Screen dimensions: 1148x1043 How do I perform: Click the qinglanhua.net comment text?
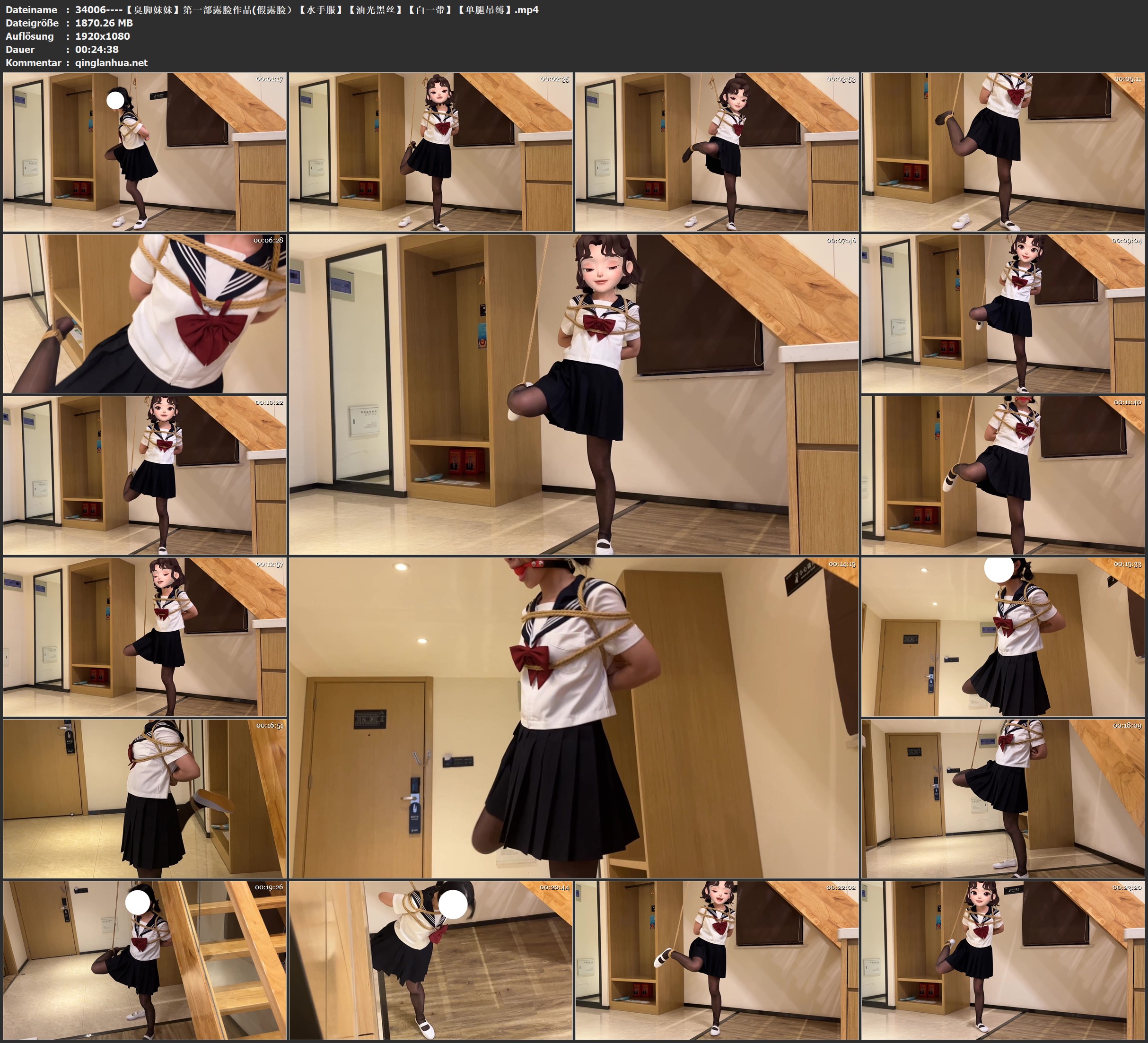coord(111,62)
